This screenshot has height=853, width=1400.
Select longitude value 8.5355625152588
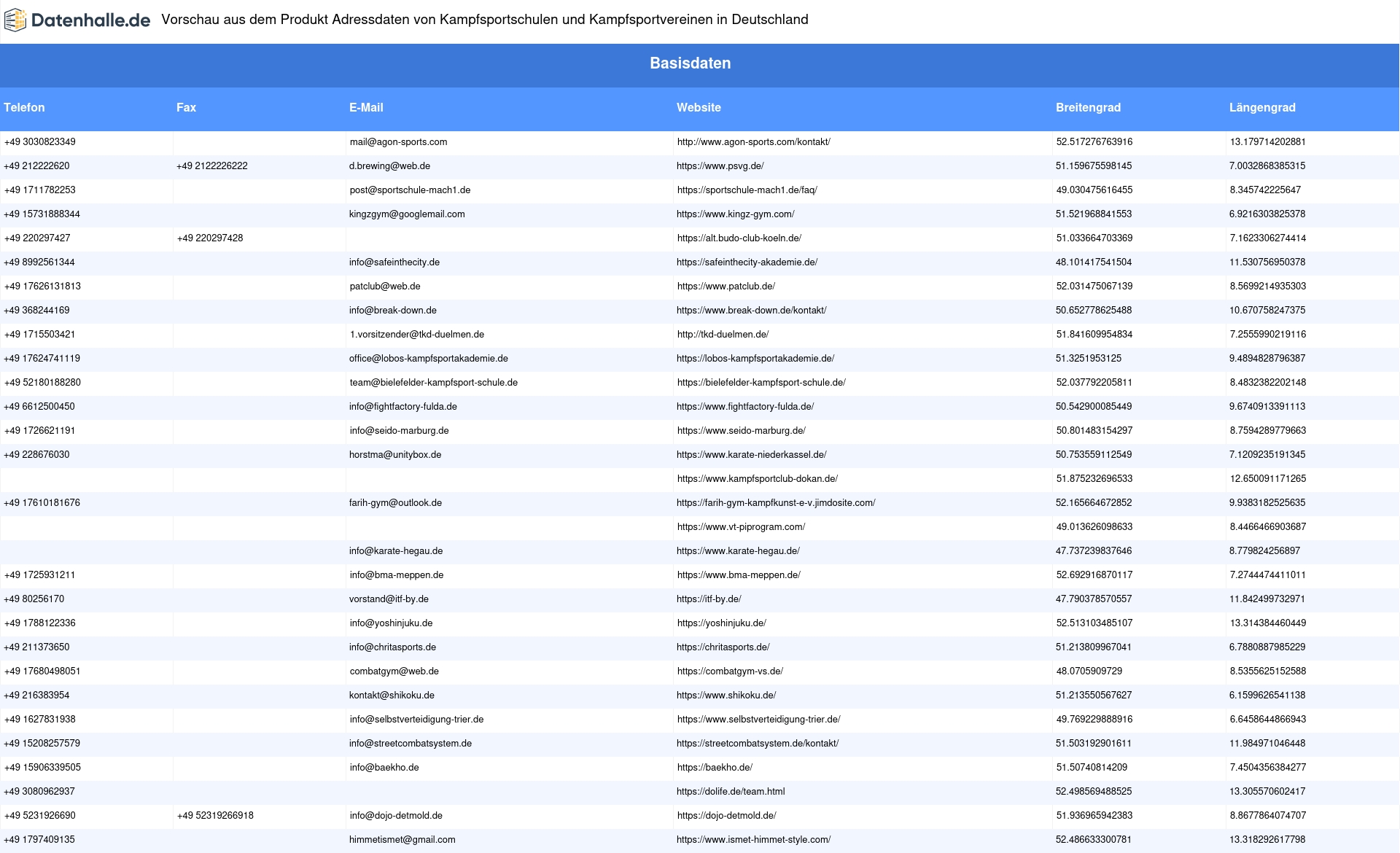[x=1267, y=671]
